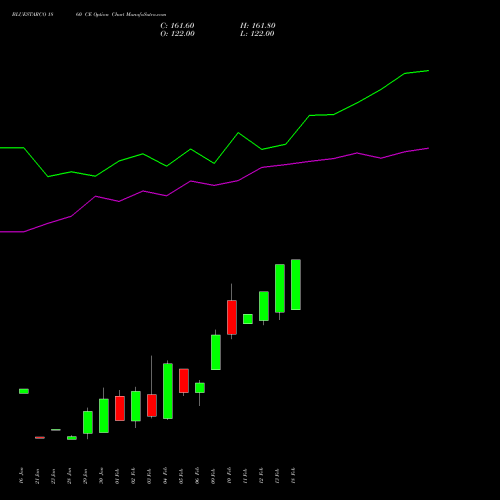This screenshot has width=500, height=500.
Task: Select the last rightmost green candle
Action: 296,285
